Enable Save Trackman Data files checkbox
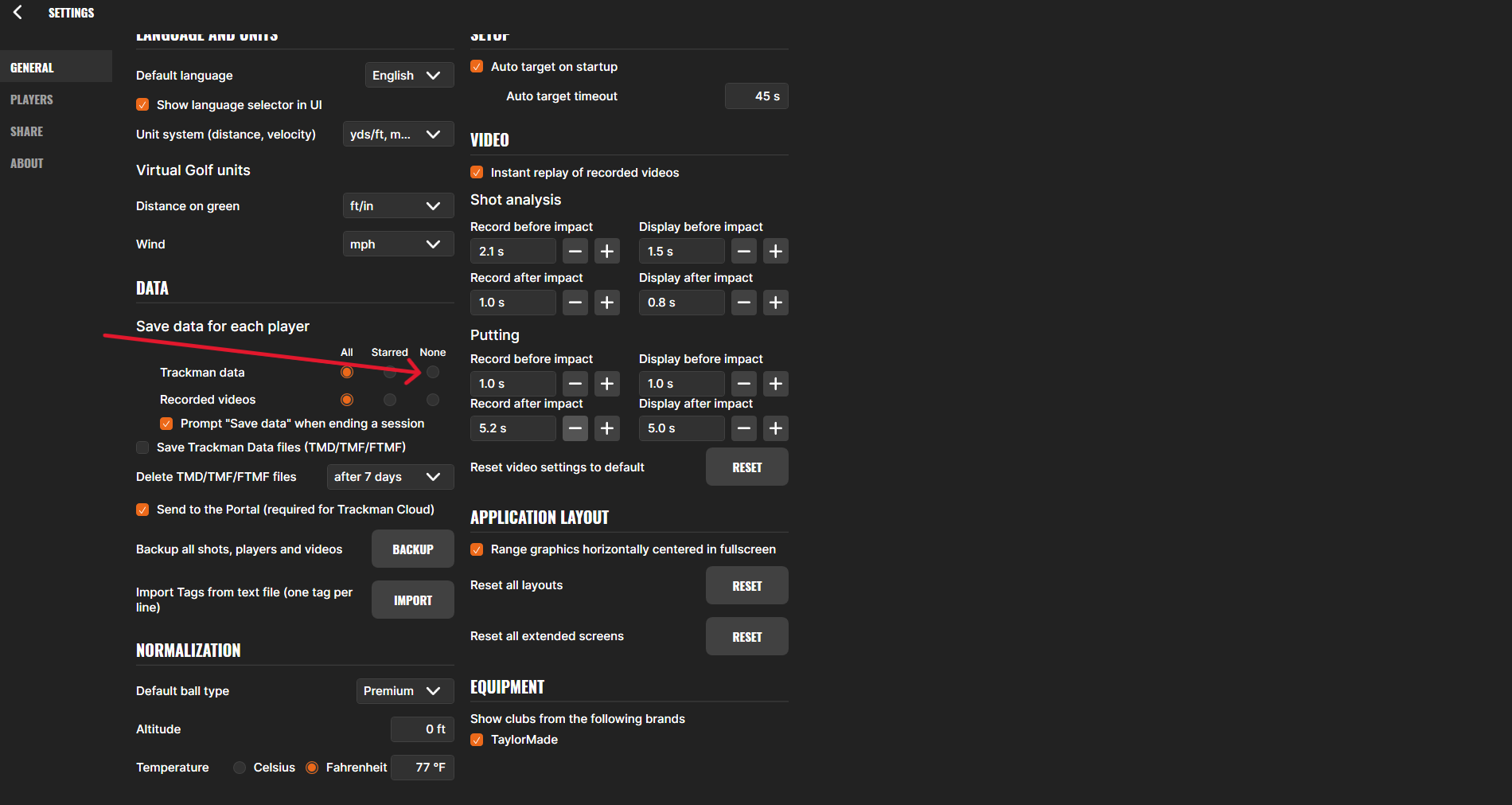Screen dimensions: 1512x805 pyautogui.click(x=142, y=447)
